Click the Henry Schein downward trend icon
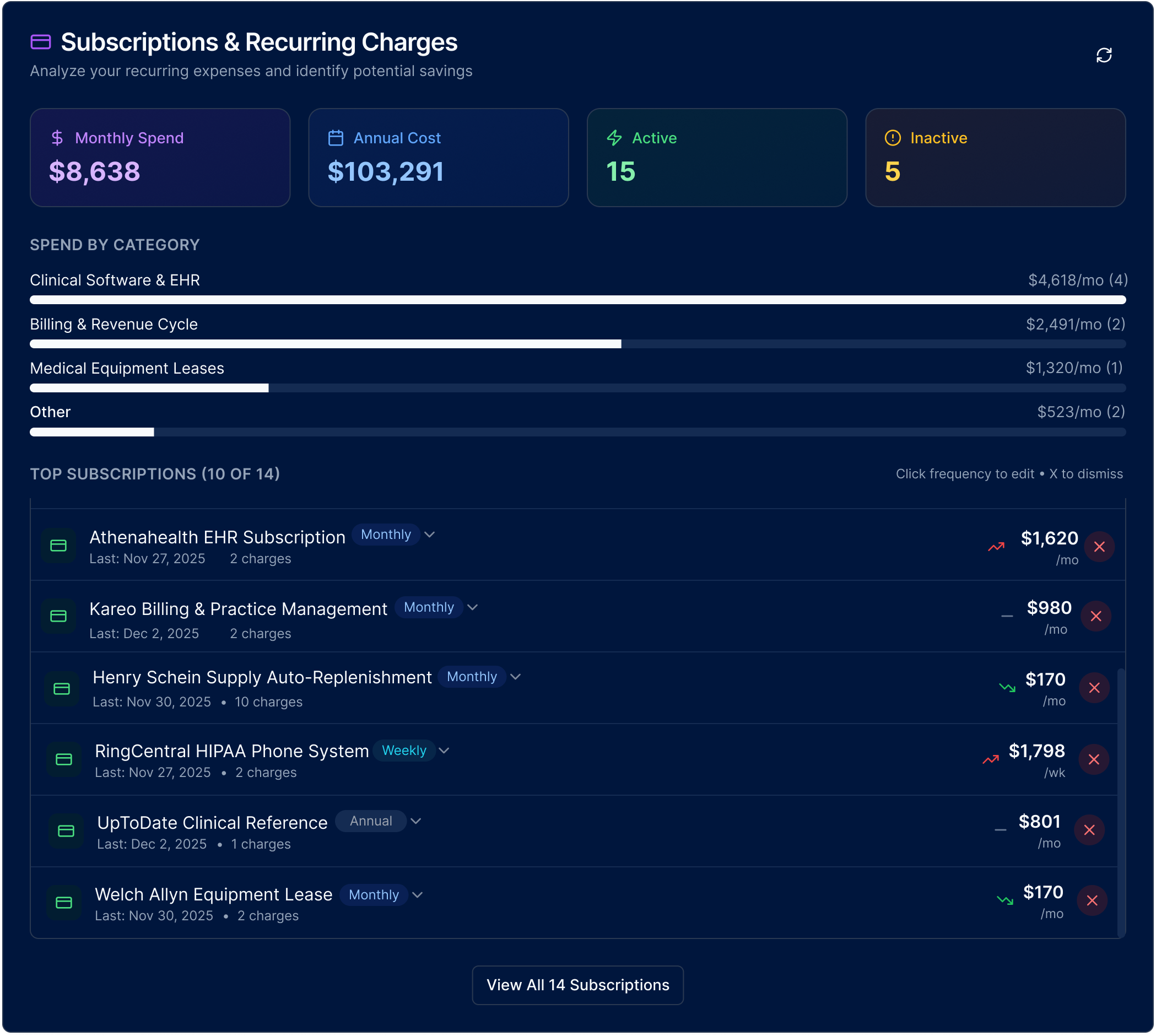The image size is (1156, 1036). click(1007, 688)
